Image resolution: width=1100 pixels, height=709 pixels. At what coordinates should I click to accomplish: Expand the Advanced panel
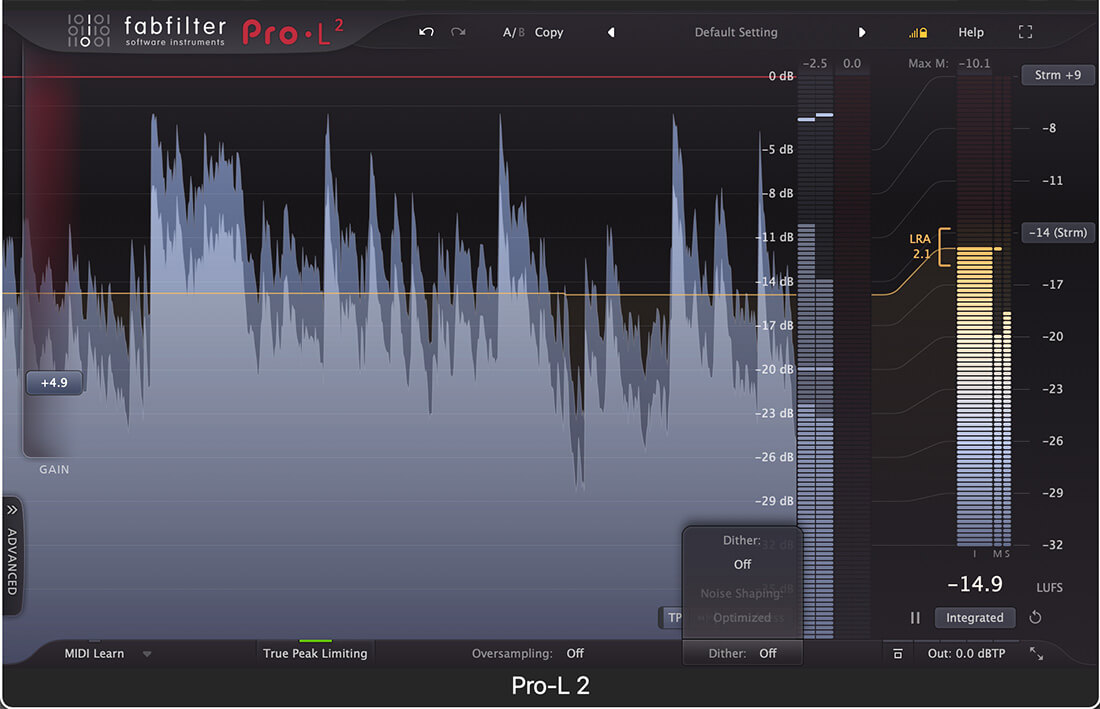(x=12, y=555)
